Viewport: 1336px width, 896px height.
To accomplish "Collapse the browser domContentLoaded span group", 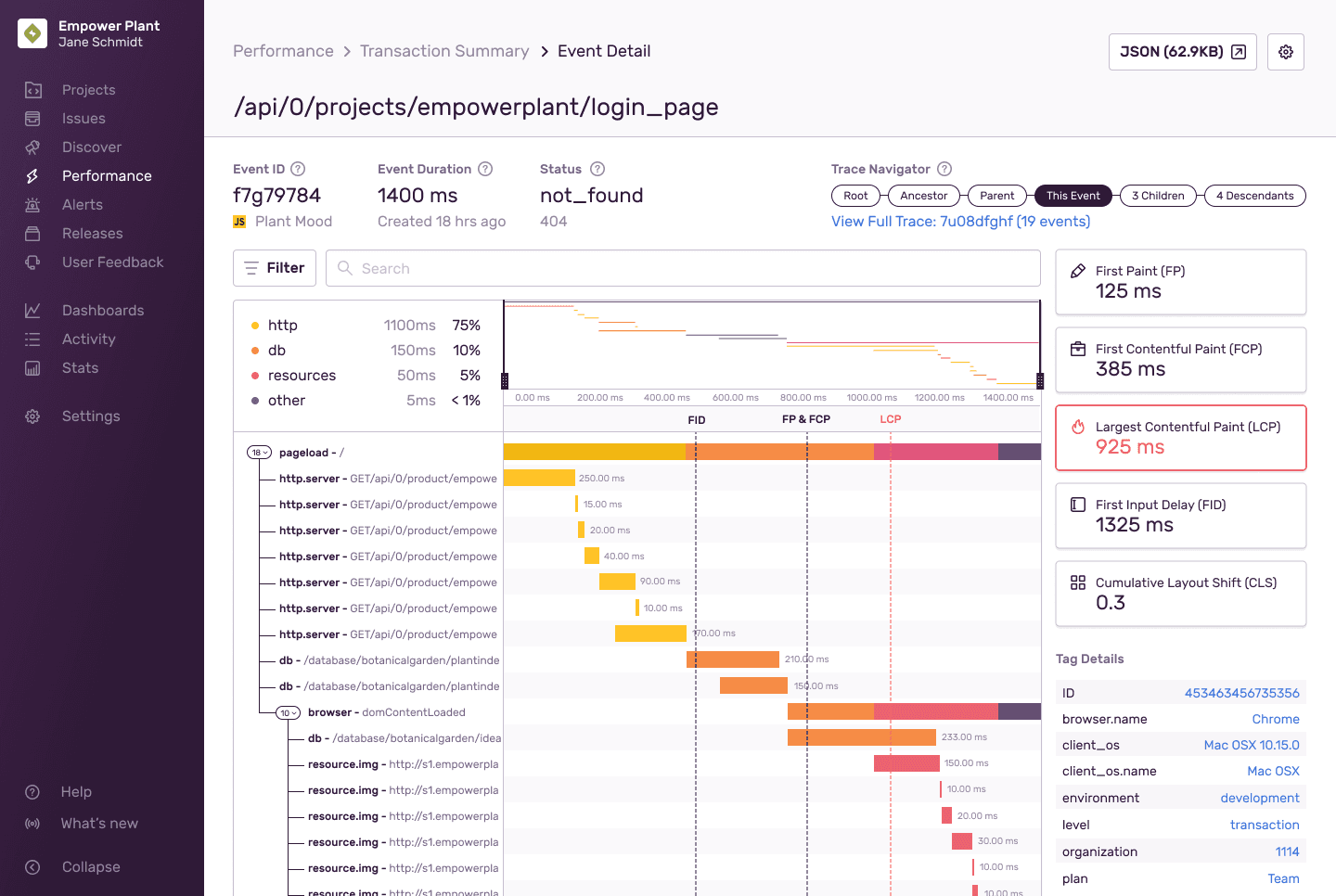I will pyautogui.click(x=289, y=713).
